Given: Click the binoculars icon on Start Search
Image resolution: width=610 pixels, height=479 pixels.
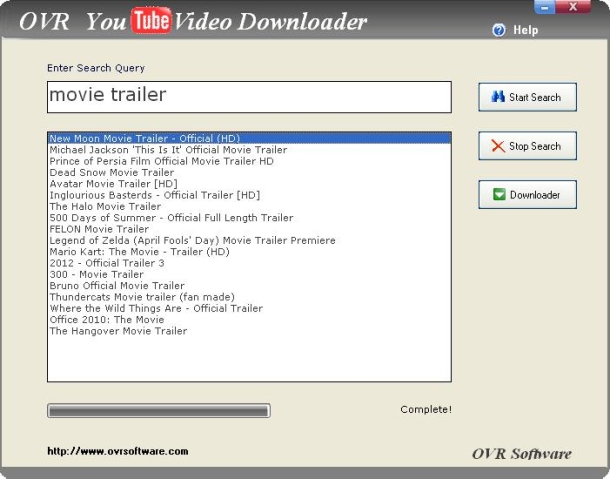Looking at the screenshot, I should coord(498,96).
